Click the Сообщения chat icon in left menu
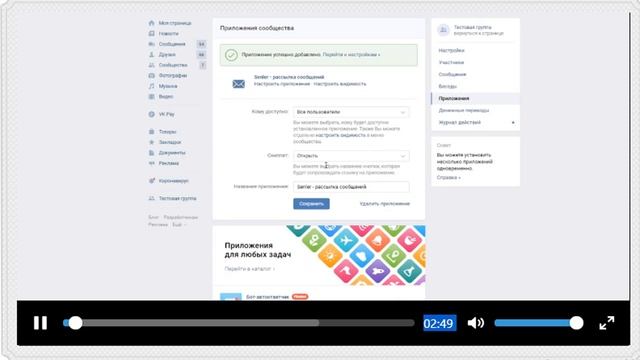The image size is (640, 360). [151, 44]
